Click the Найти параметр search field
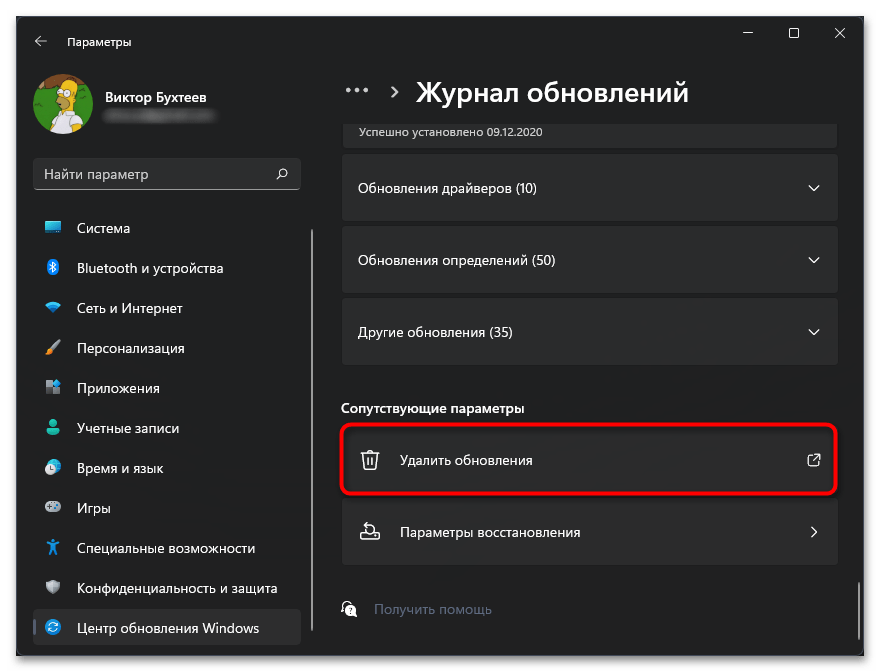This screenshot has width=880, height=672. (x=155, y=174)
